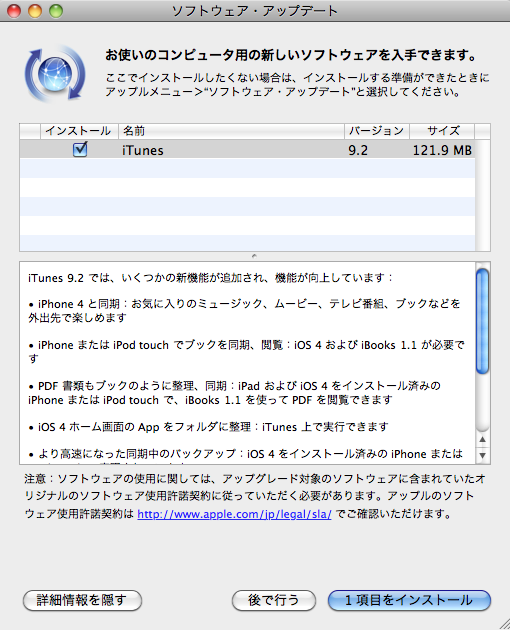
Task: Uncheck the iTunes install checkbox
Action: coord(80,149)
